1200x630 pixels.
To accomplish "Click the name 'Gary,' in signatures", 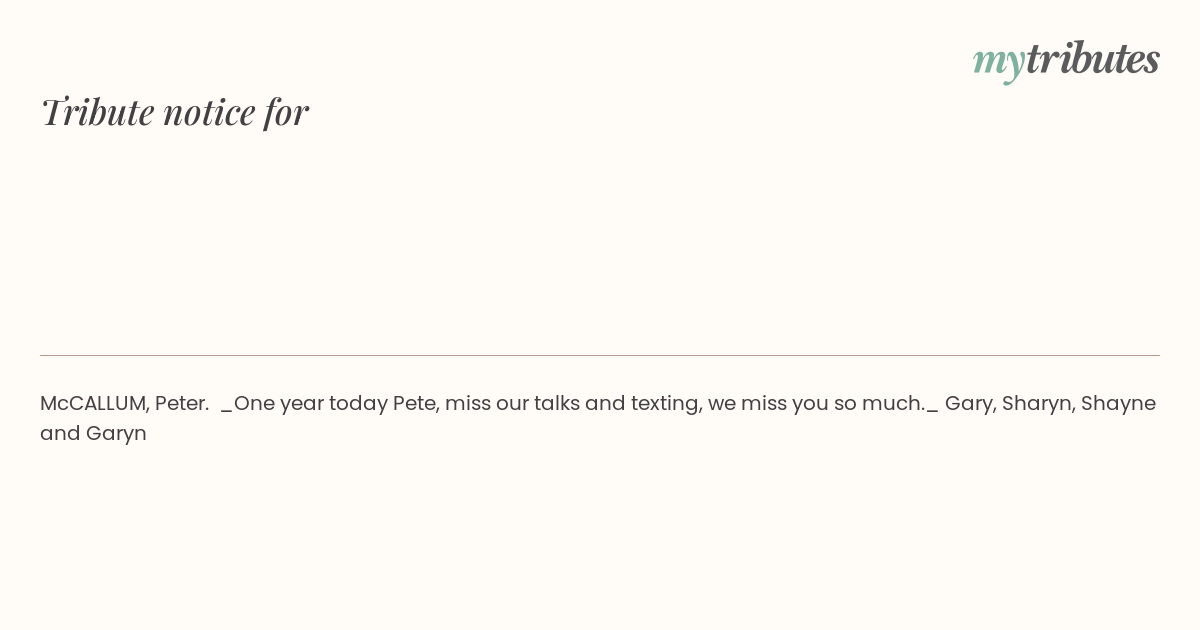I will click(x=970, y=404).
